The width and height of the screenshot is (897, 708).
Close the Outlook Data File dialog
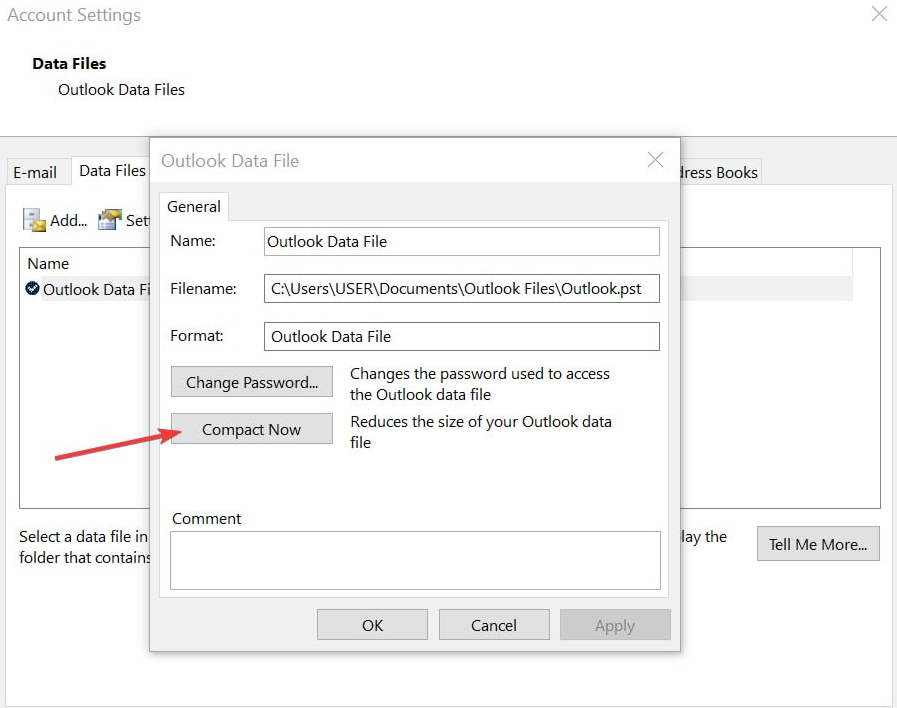pos(655,160)
